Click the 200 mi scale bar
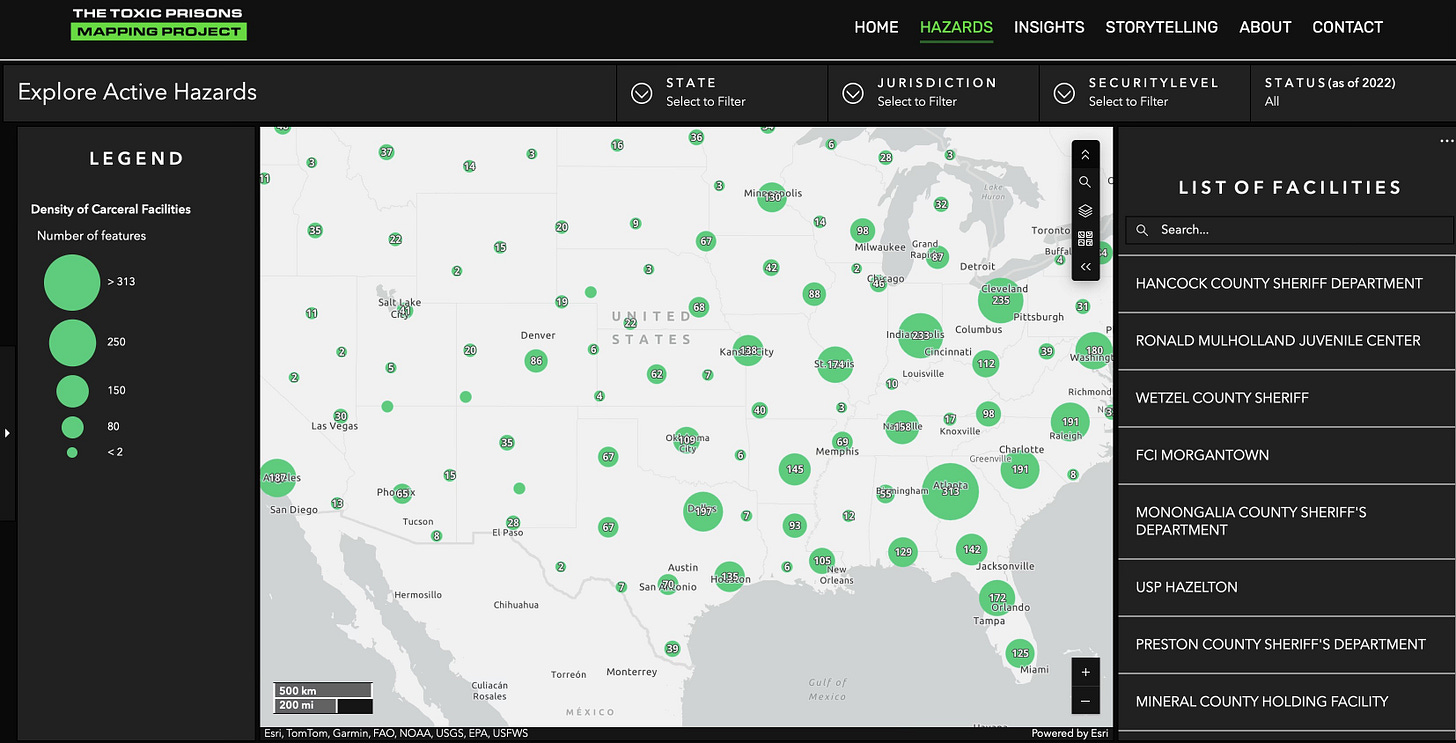 coord(322,707)
